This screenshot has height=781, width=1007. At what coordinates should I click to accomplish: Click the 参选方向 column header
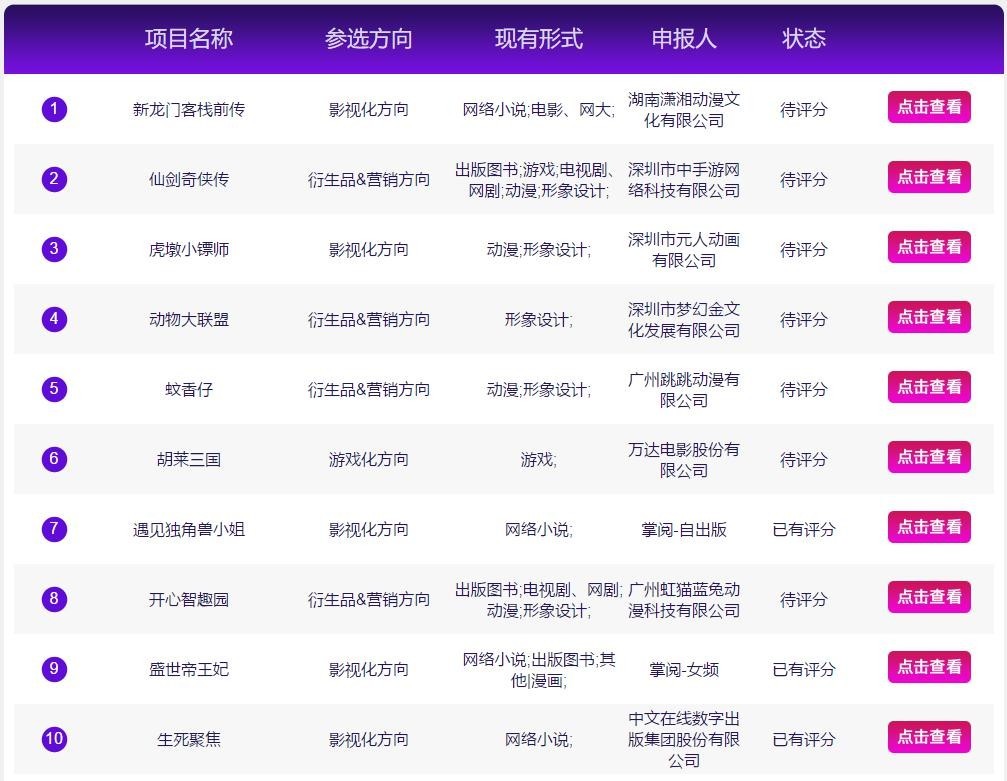(x=369, y=39)
